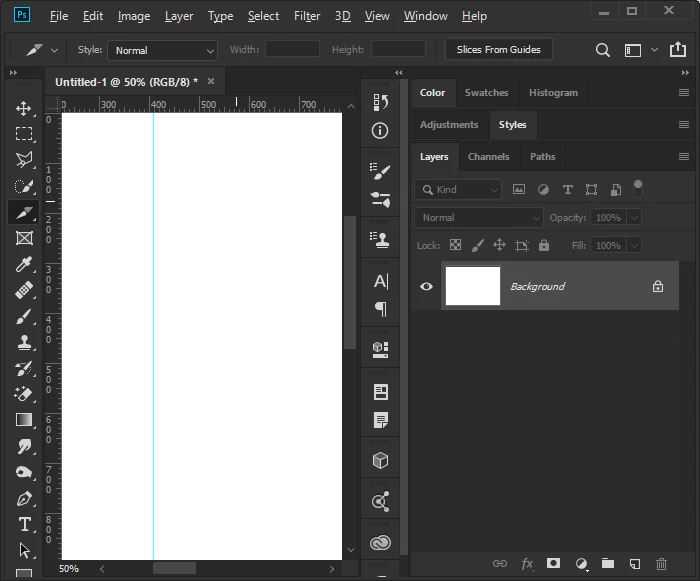
Task: Select the Sponge tool
Action: coord(24,472)
